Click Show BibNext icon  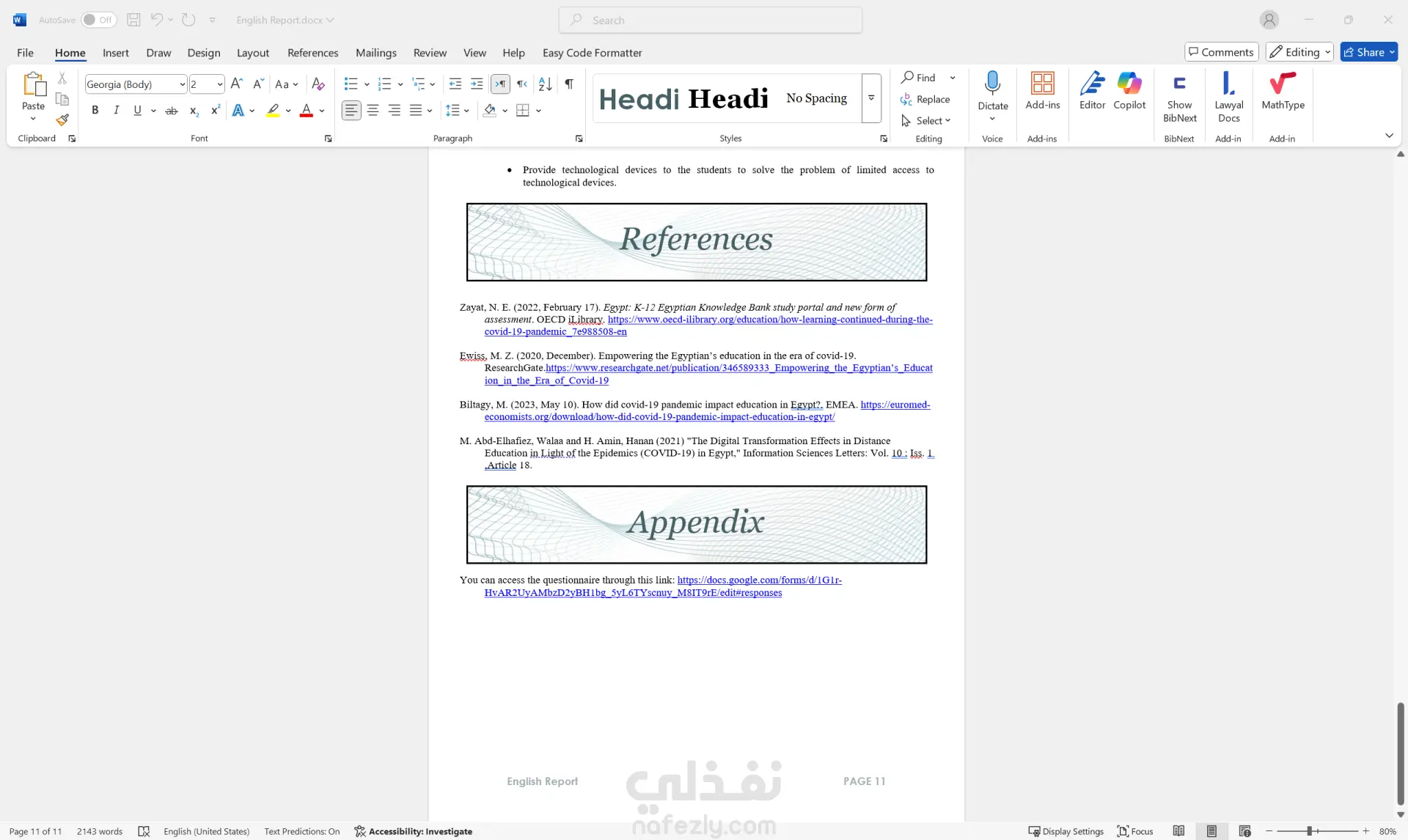pos(1179,97)
